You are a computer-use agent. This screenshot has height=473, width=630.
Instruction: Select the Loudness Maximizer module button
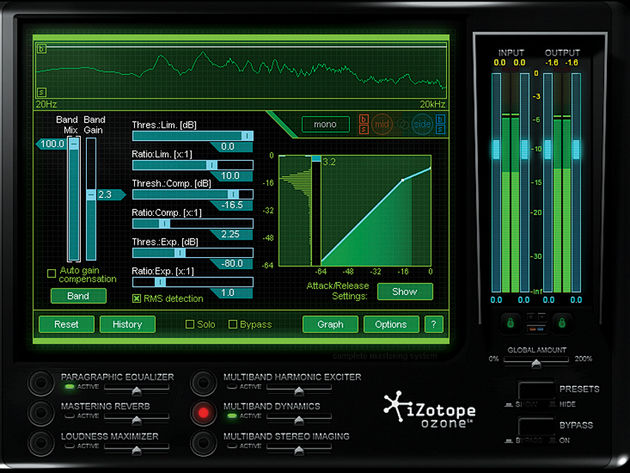(x=41, y=442)
